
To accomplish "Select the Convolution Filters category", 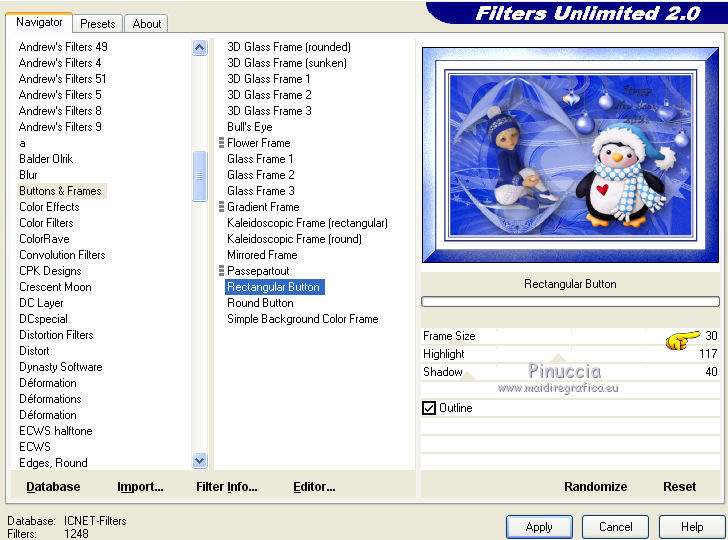I will point(62,255).
